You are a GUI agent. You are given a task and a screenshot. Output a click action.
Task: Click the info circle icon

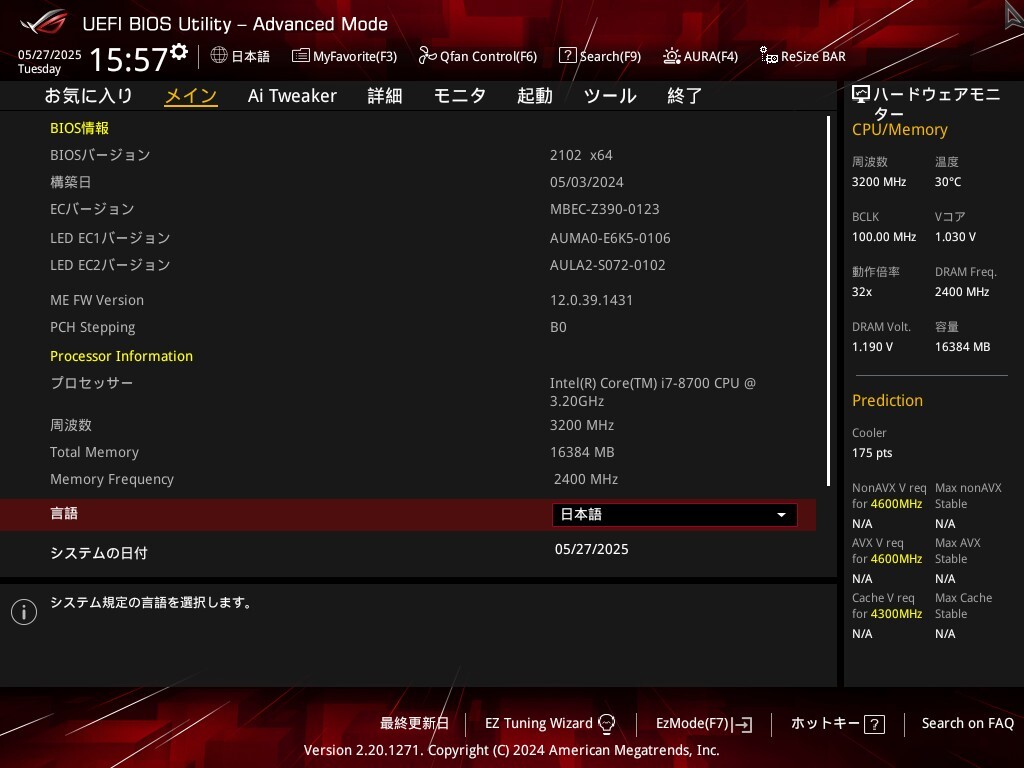pos(24,612)
